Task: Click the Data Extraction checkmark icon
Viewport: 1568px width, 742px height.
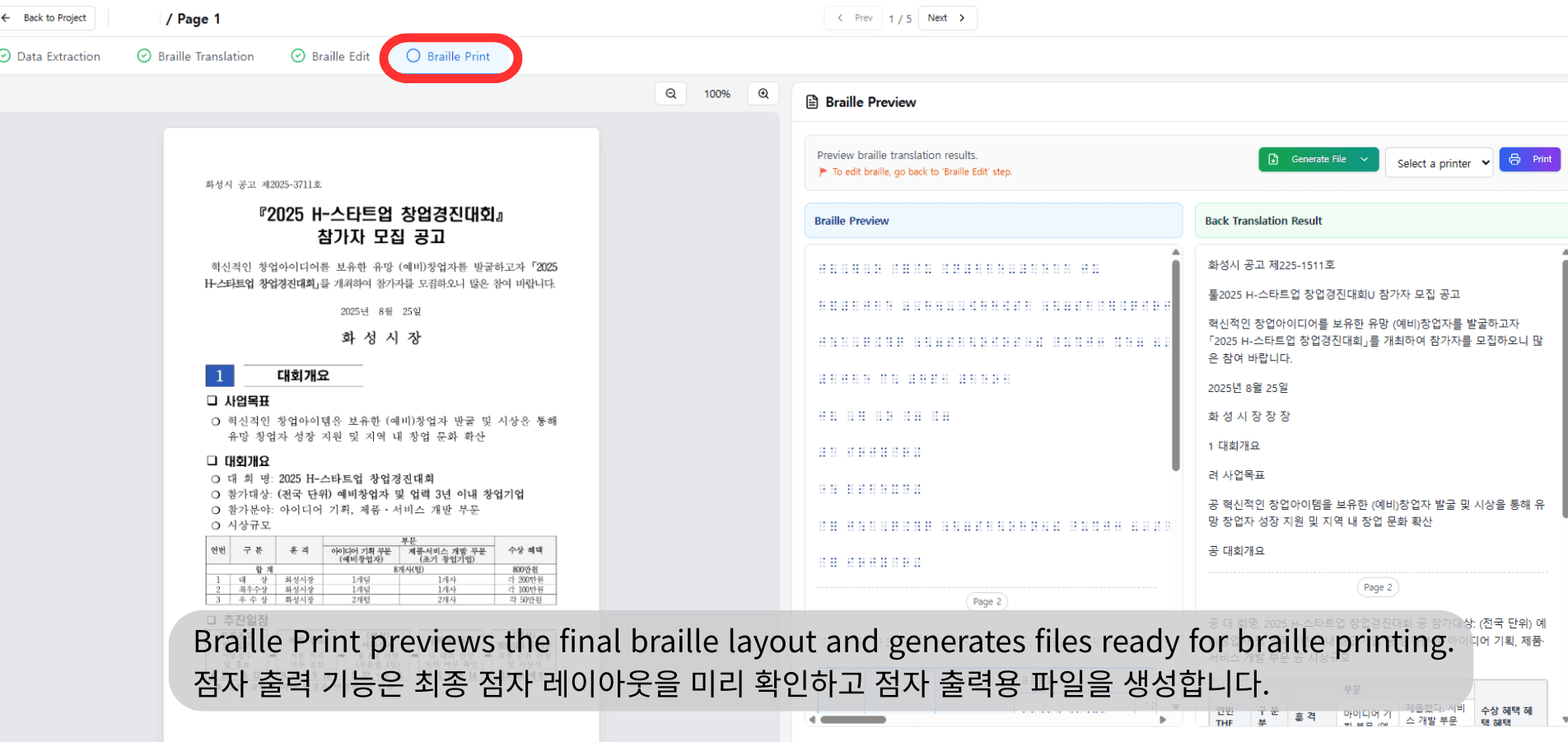Action: [5, 56]
